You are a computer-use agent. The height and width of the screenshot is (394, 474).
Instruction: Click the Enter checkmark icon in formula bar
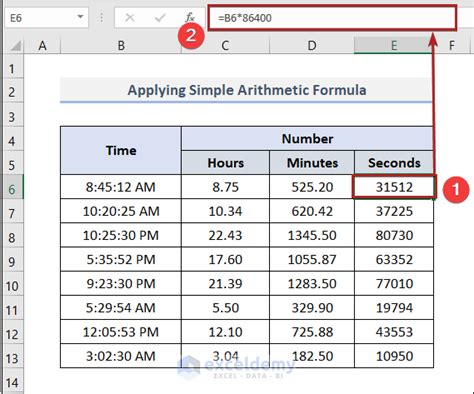(160, 17)
